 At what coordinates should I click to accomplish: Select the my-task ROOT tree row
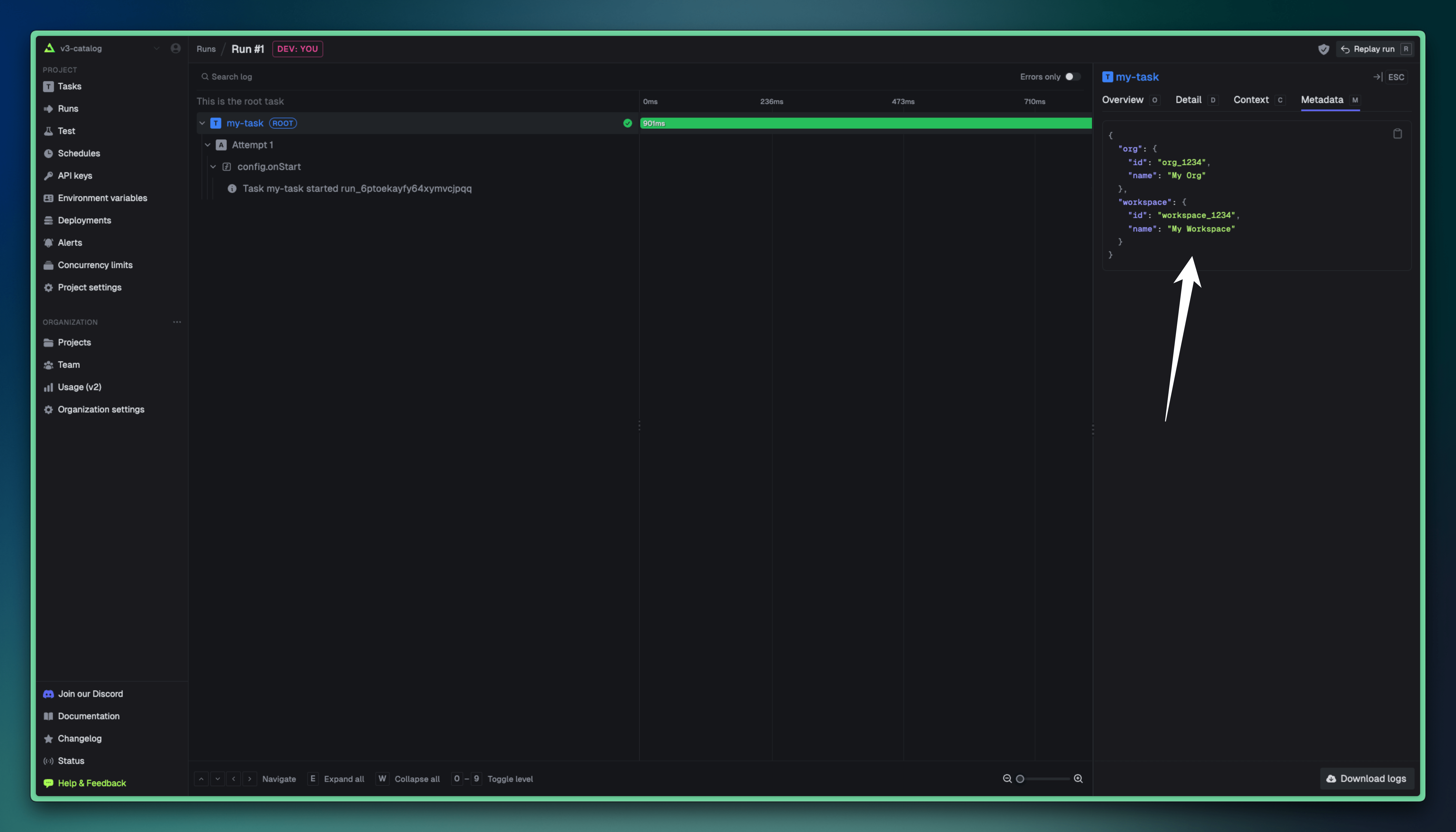click(x=417, y=123)
